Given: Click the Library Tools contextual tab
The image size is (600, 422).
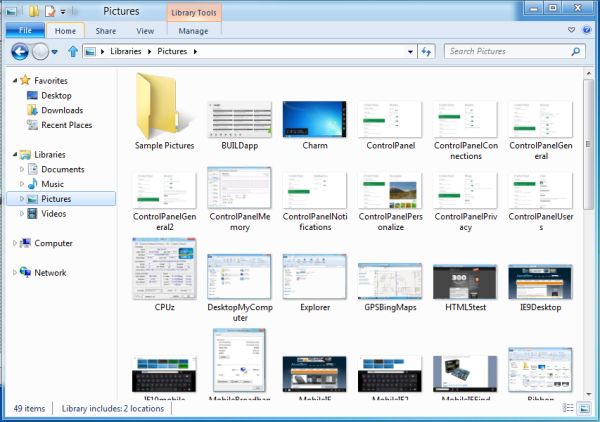Looking at the screenshot, I should [194, 12].
